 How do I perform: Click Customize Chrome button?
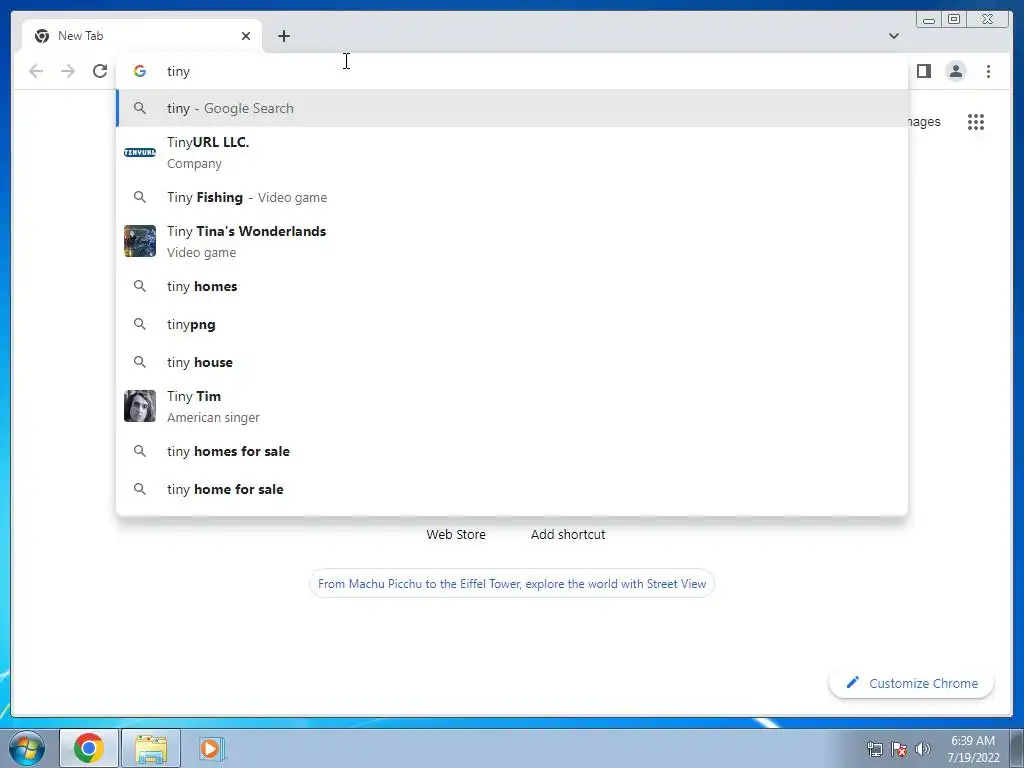(912, 683)
